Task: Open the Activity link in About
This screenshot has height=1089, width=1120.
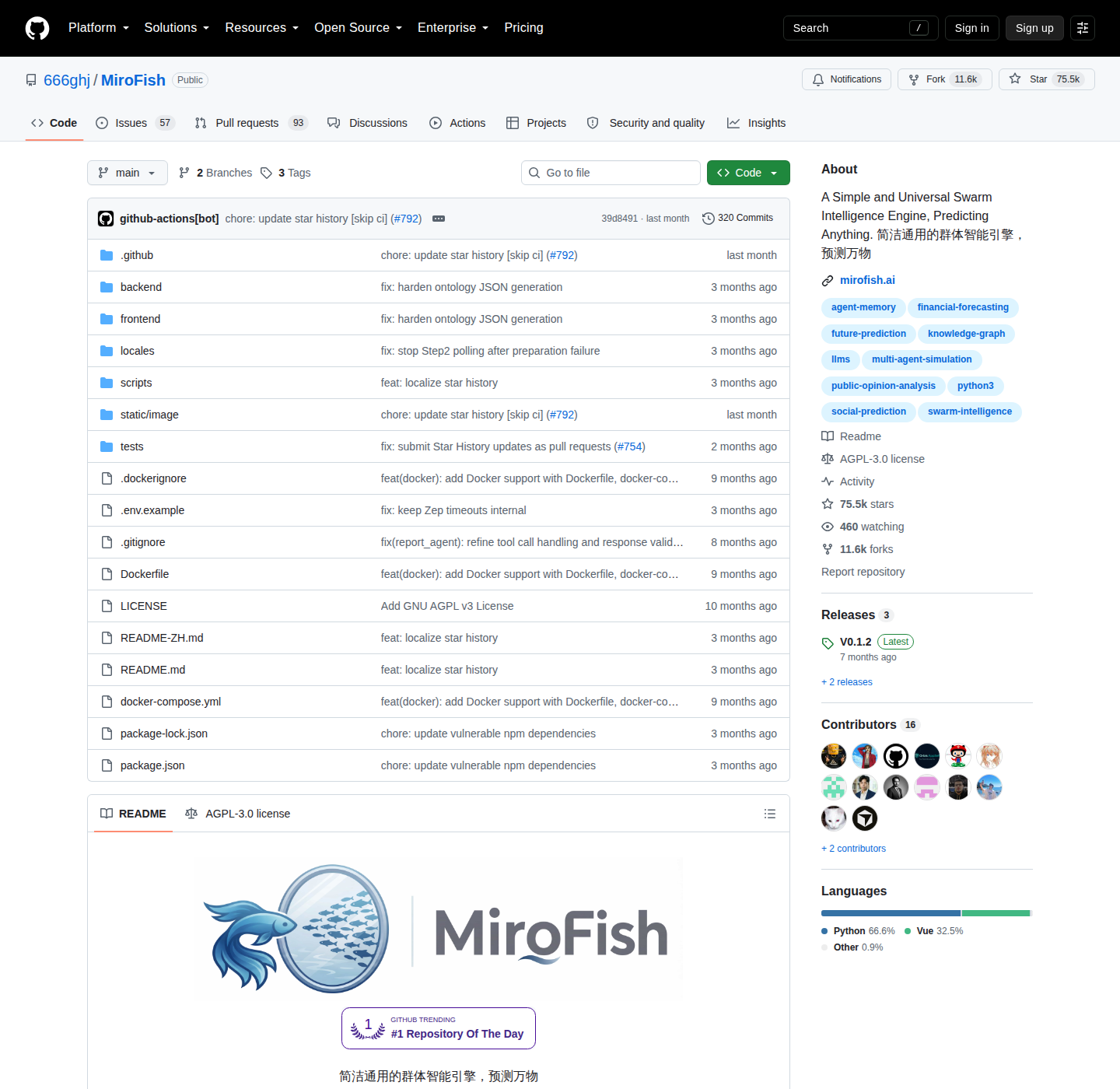Action: click(x=857, y=481)
